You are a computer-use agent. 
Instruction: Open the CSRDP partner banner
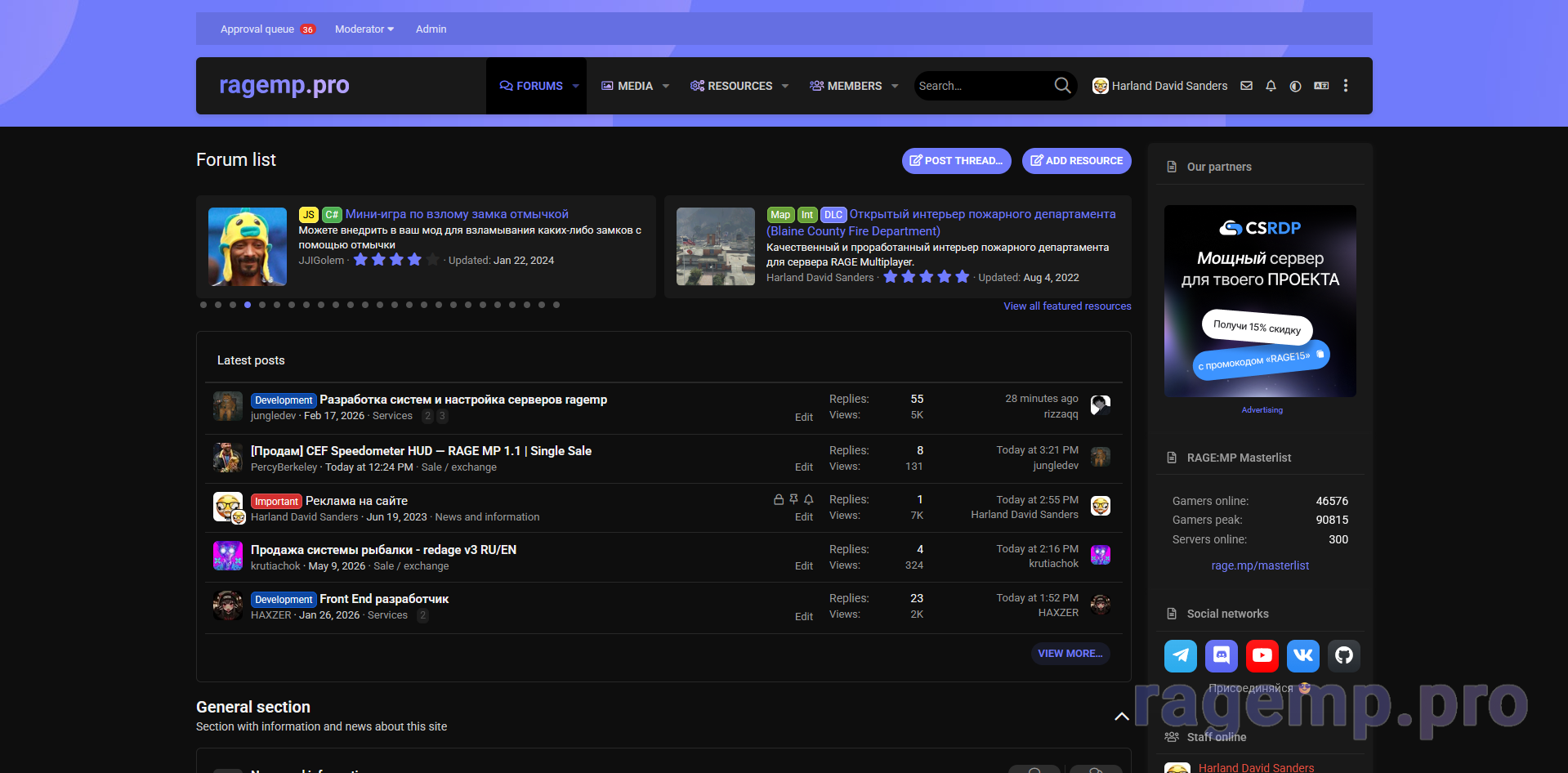point(1260,301)
